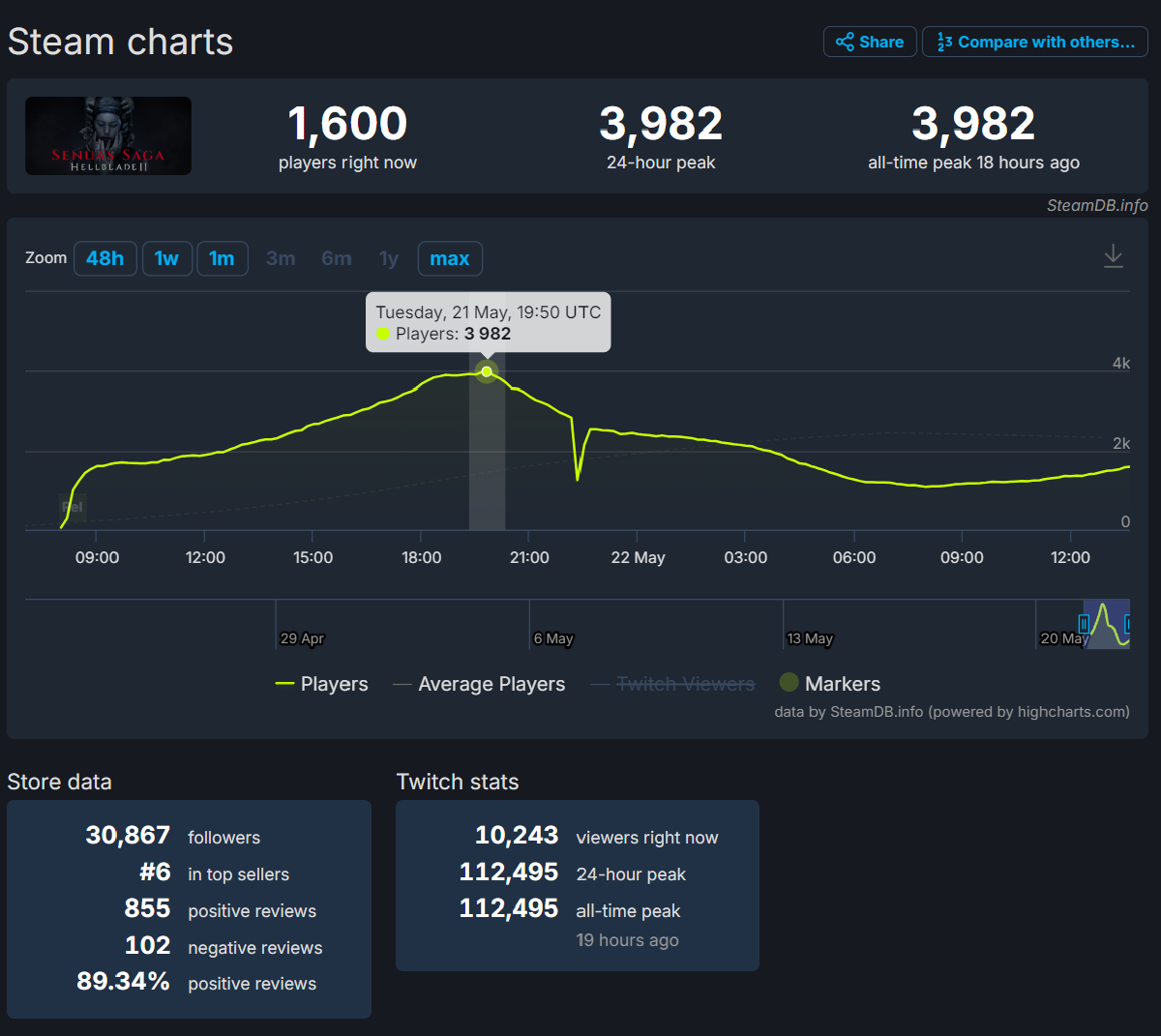Image resolution: width=1161 pixels, height=1036 pixels.
Task: Toggle the Average Players legend series
Action: [x=479, y=684]
